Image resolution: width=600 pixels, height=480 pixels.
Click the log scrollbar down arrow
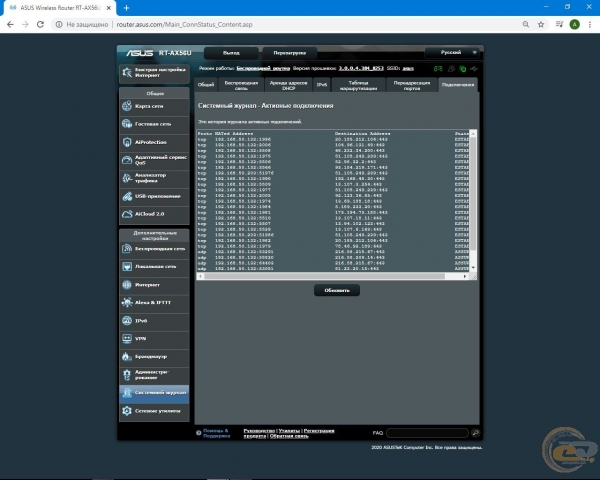click(473, 268)
